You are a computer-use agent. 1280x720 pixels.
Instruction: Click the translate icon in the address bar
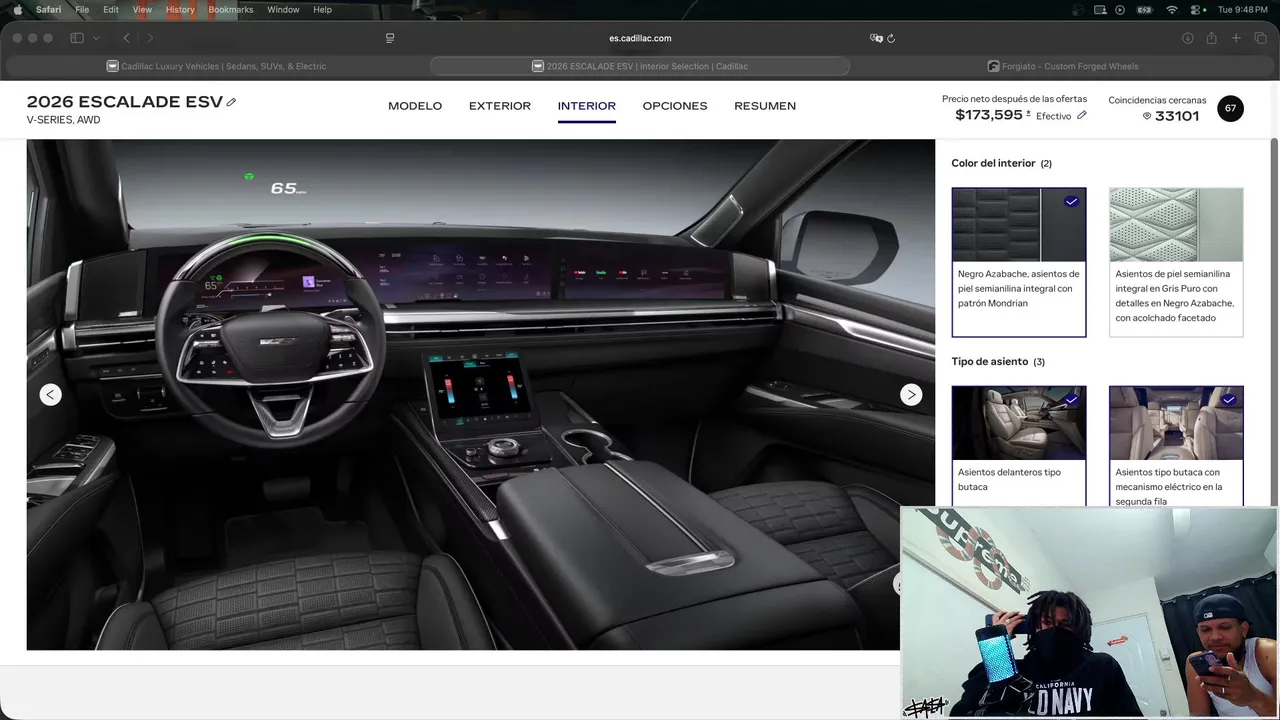(876, 38)
